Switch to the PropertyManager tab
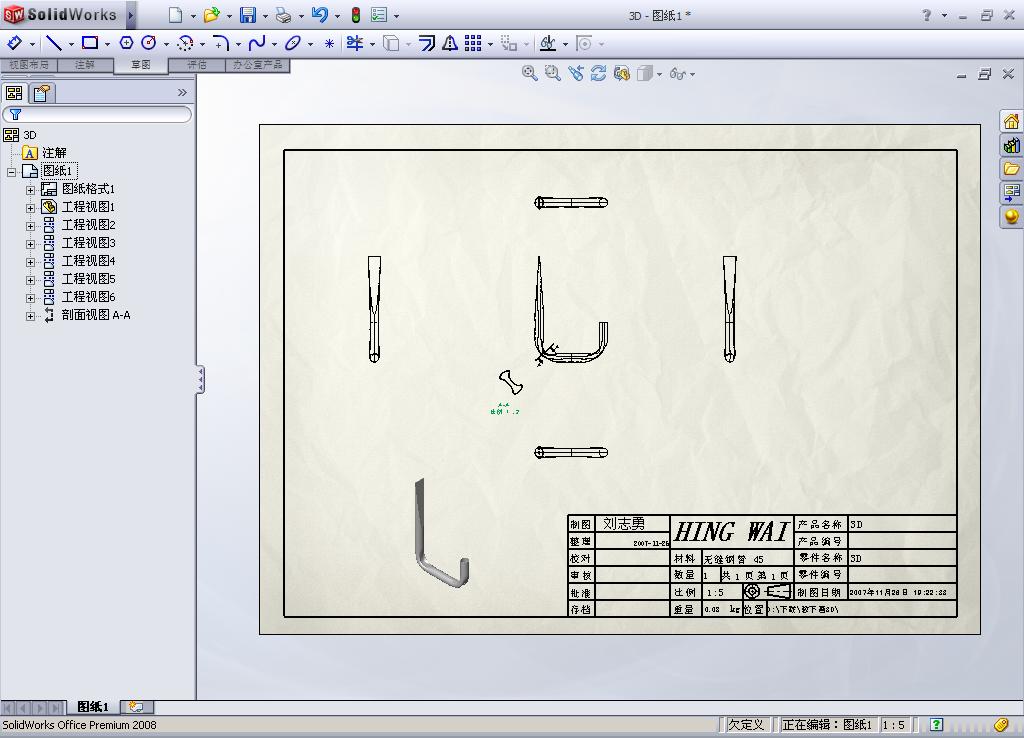The width and height of the screenshot is (1024, 738). click(42, 93)
